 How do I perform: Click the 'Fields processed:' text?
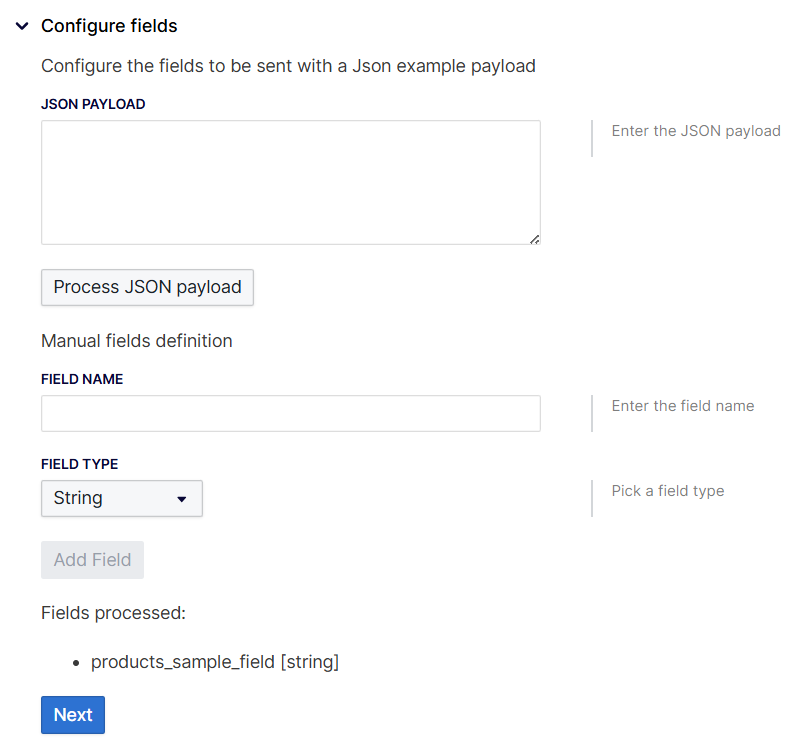tap(113, 612)
